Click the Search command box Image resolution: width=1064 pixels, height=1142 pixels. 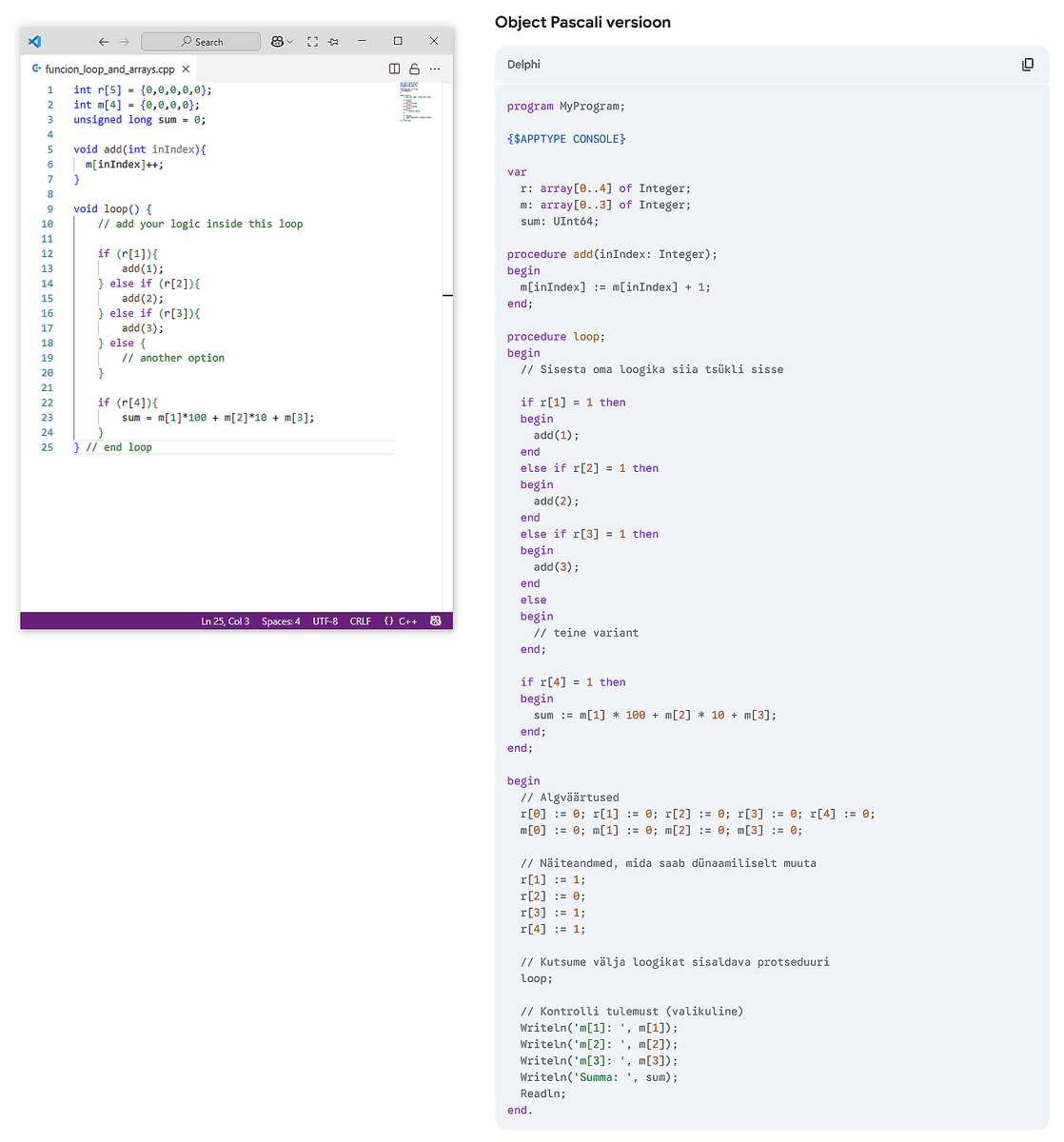201,42
